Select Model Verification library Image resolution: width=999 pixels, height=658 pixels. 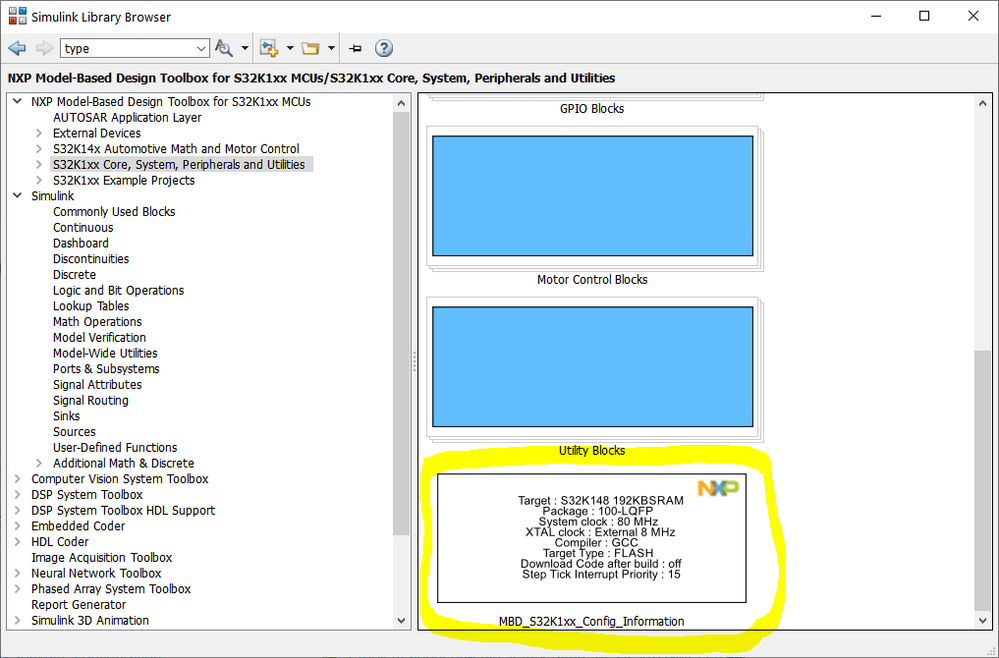click(99, 338)
